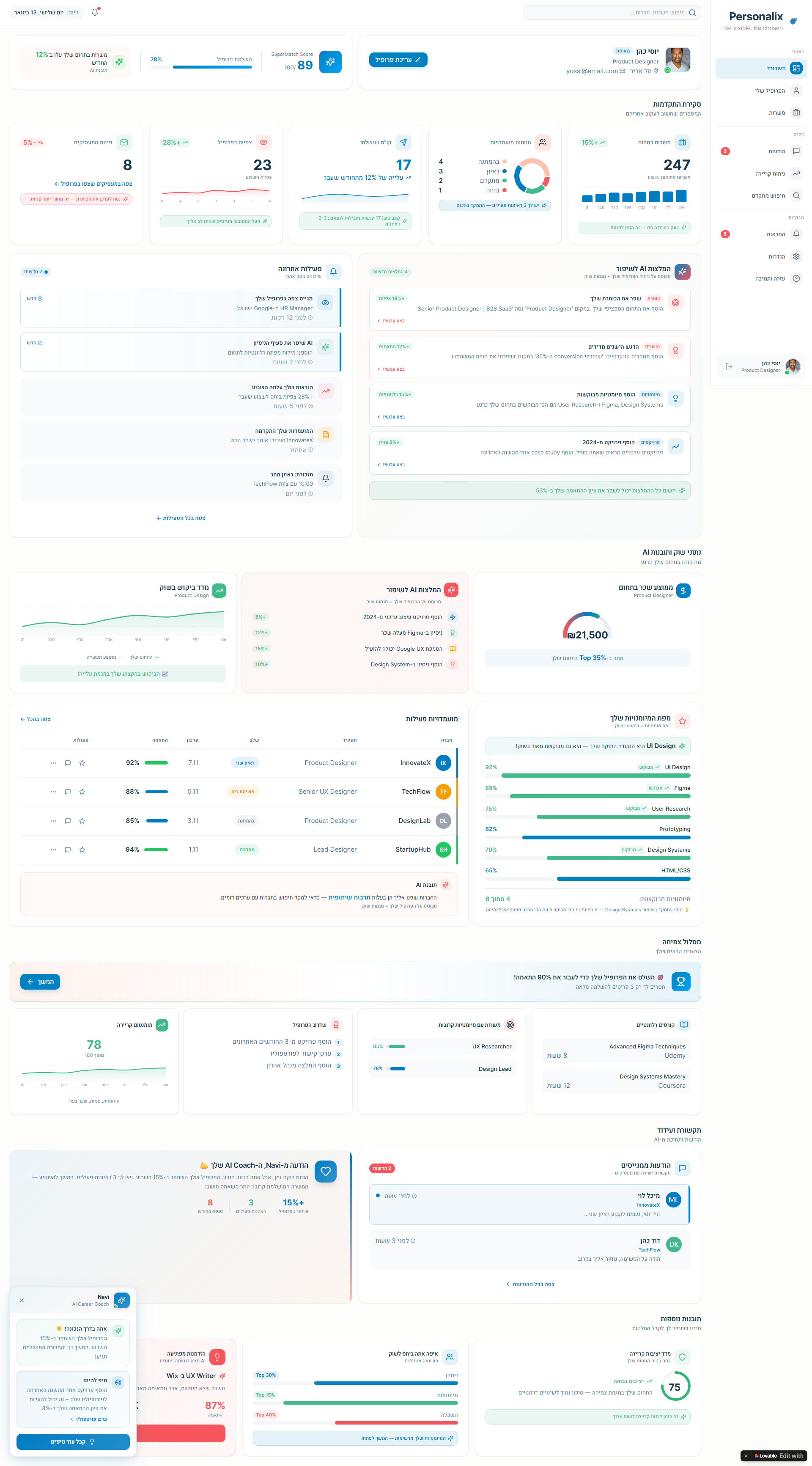Image resolution: width=812 pixels, height=1466 pixels.
Task: Click the heart icon on Navi message
Action: [x=326, y=1171]
